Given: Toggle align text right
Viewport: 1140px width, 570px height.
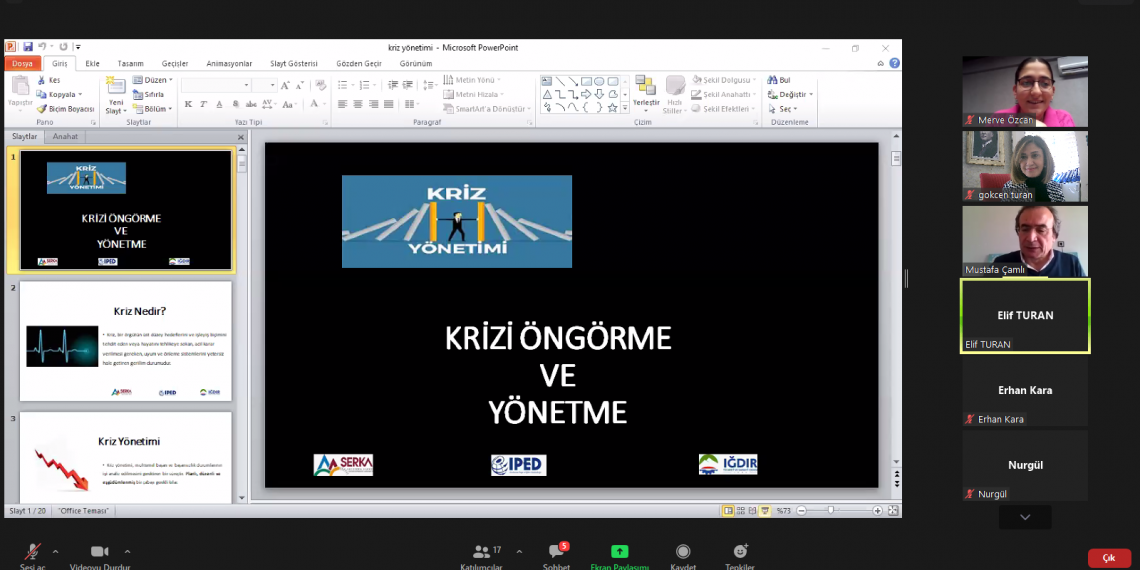Looking at the screenshot, I should [x=374, y=105].
